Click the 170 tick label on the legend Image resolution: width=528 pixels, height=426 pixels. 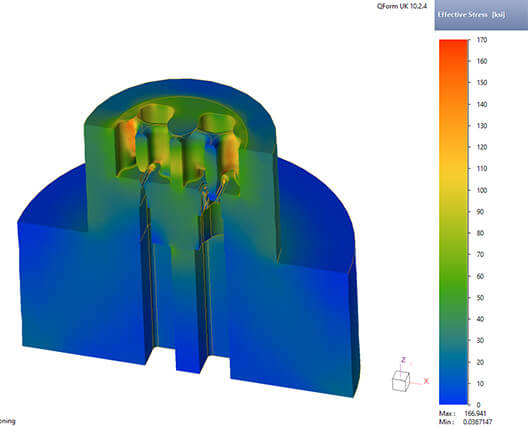click(x=482, y=40)
